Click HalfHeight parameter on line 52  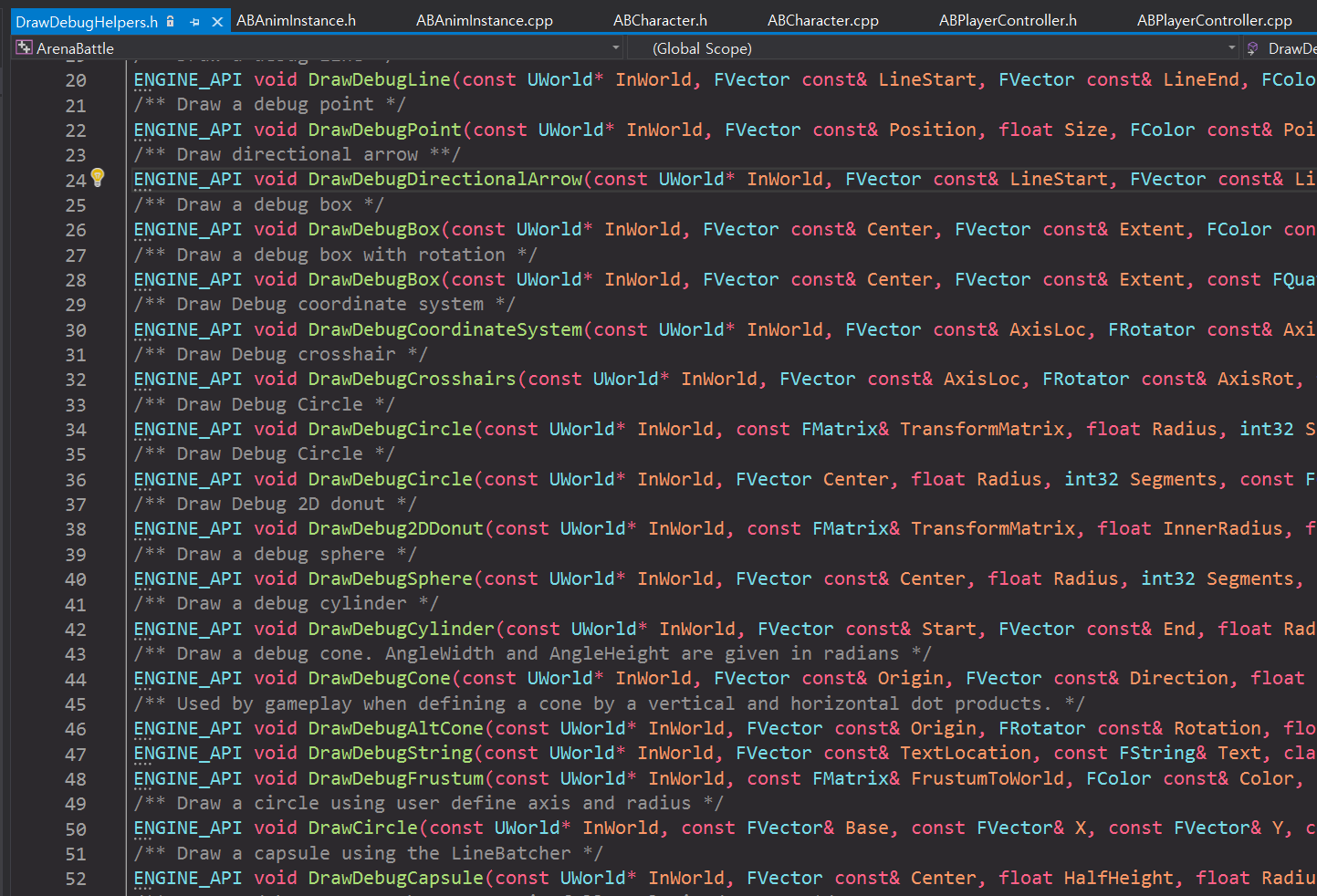click(x=1119, y=878)
